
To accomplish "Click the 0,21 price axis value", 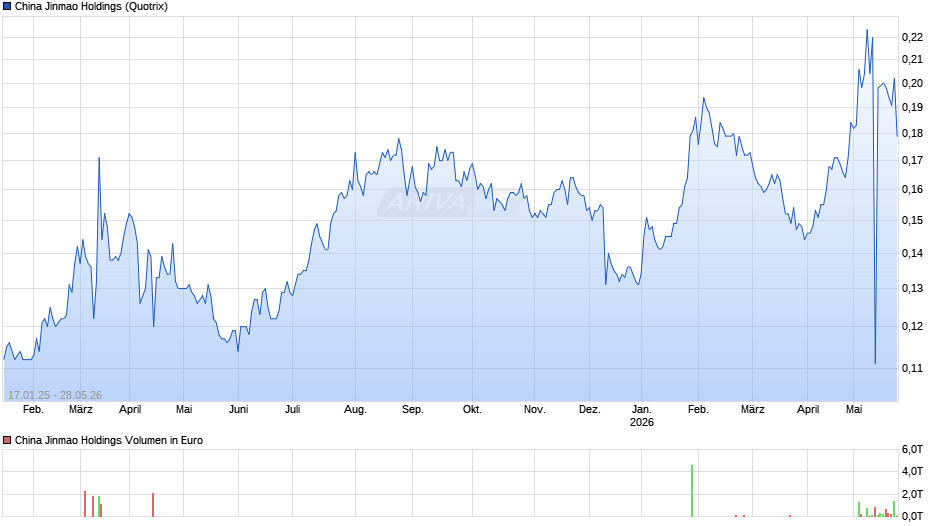I will 912,59.
